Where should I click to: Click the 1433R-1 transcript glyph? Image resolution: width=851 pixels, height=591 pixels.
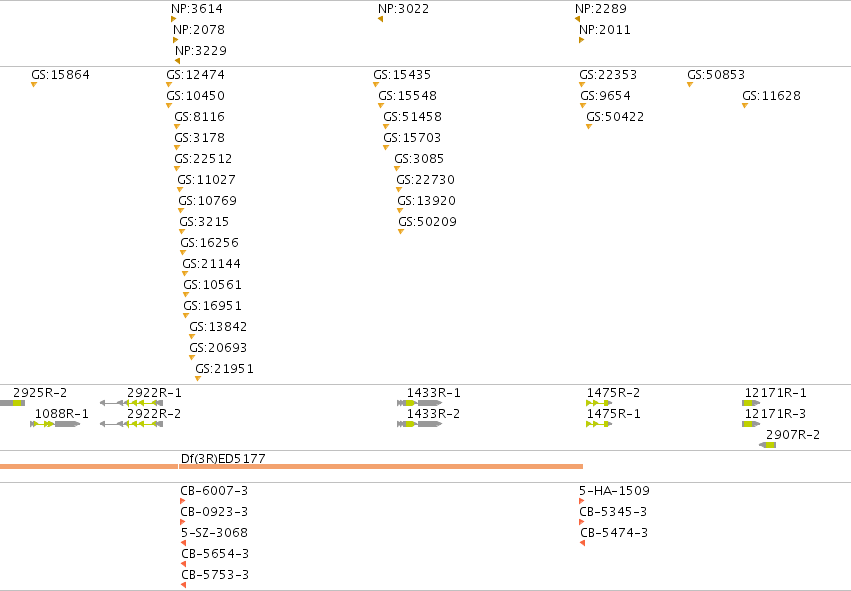point(419,403)
